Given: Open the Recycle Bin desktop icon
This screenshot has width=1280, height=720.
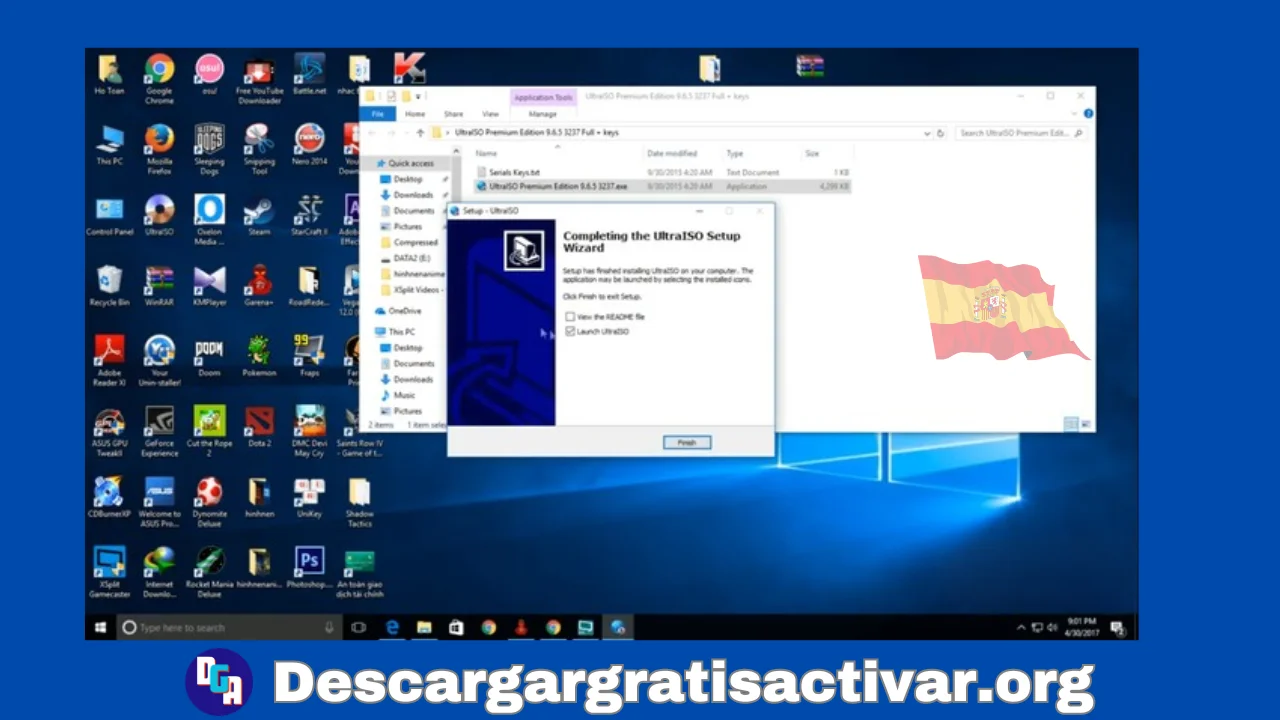Looking at the screenshot, I should tap(109, 286).
